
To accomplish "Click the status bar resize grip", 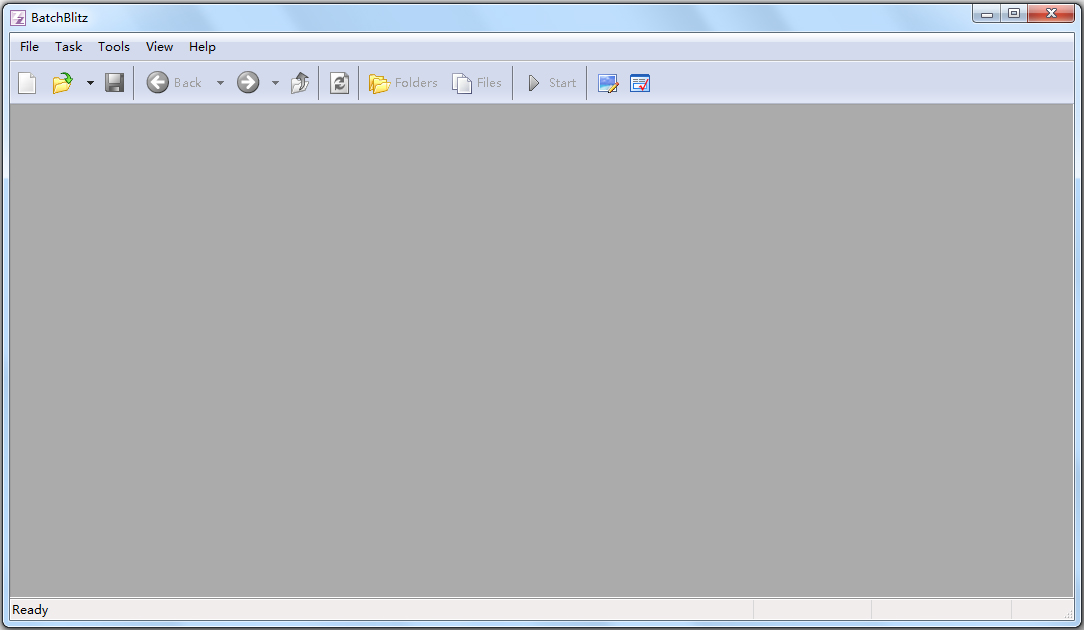I will coord(1067,613).
